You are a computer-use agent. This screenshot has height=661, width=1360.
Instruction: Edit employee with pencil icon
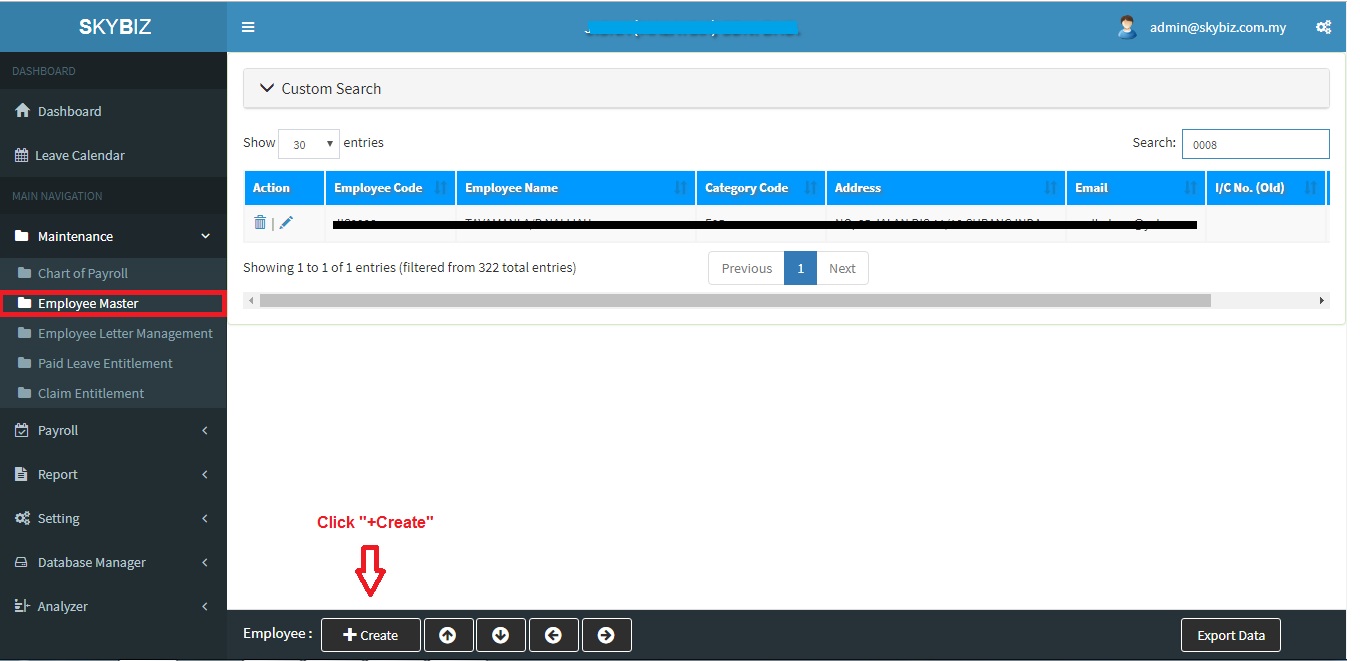tap(286, 223)
